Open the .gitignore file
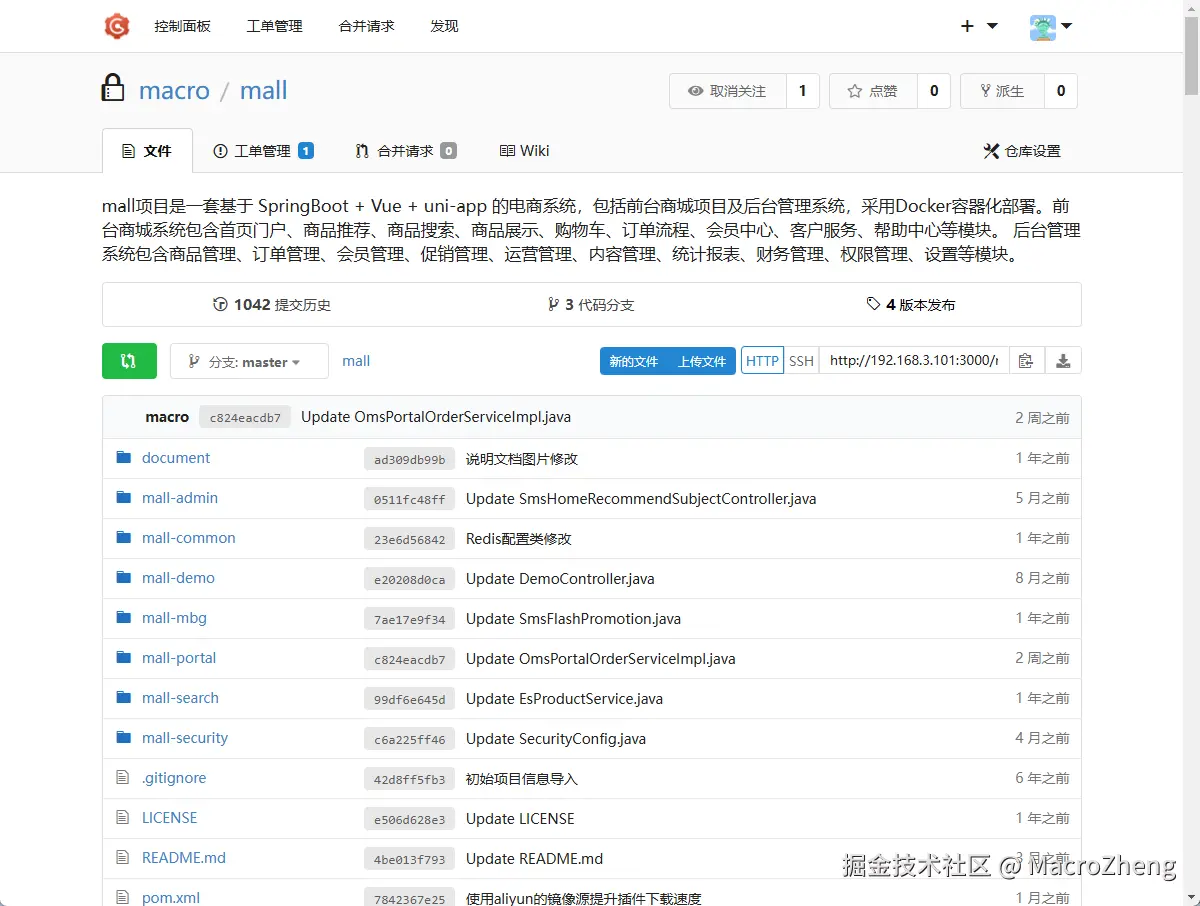1200x906 pixels. point(174,778)
